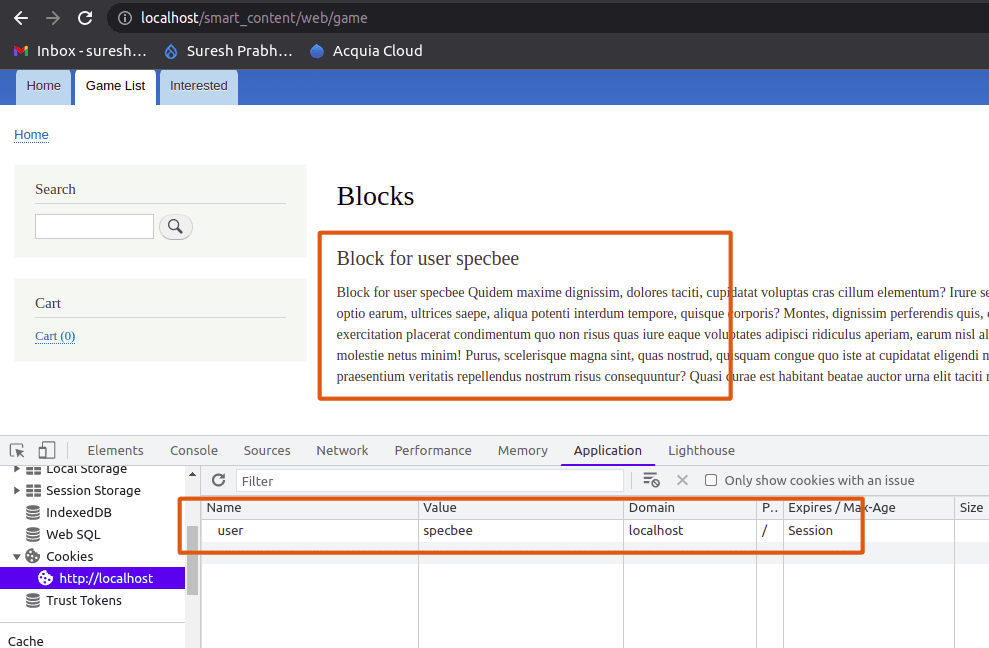Image resolution: width=989 pixels, height=648 pixels.
Task: Open the Interested tab on the site
Action: point(198,86)
